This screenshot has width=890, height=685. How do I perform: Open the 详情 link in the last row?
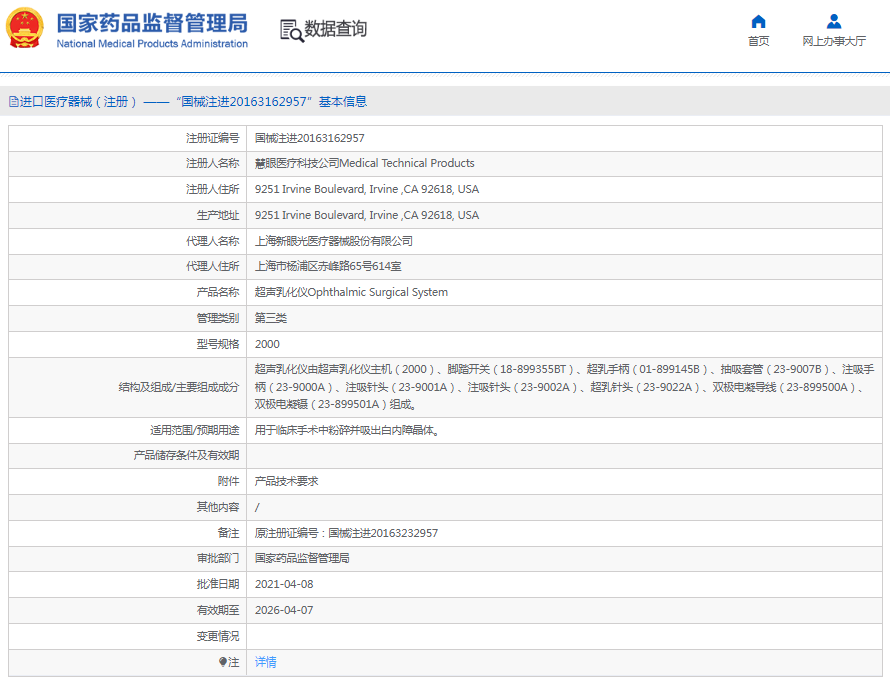[x=265, y=662]
